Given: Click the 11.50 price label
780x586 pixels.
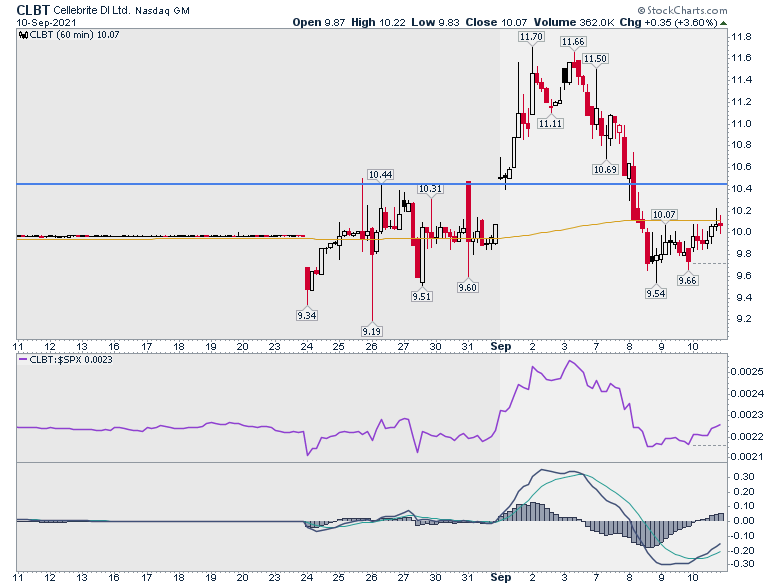Looking at the screenshot, I should pyautogui.click(x=595, y=59).
